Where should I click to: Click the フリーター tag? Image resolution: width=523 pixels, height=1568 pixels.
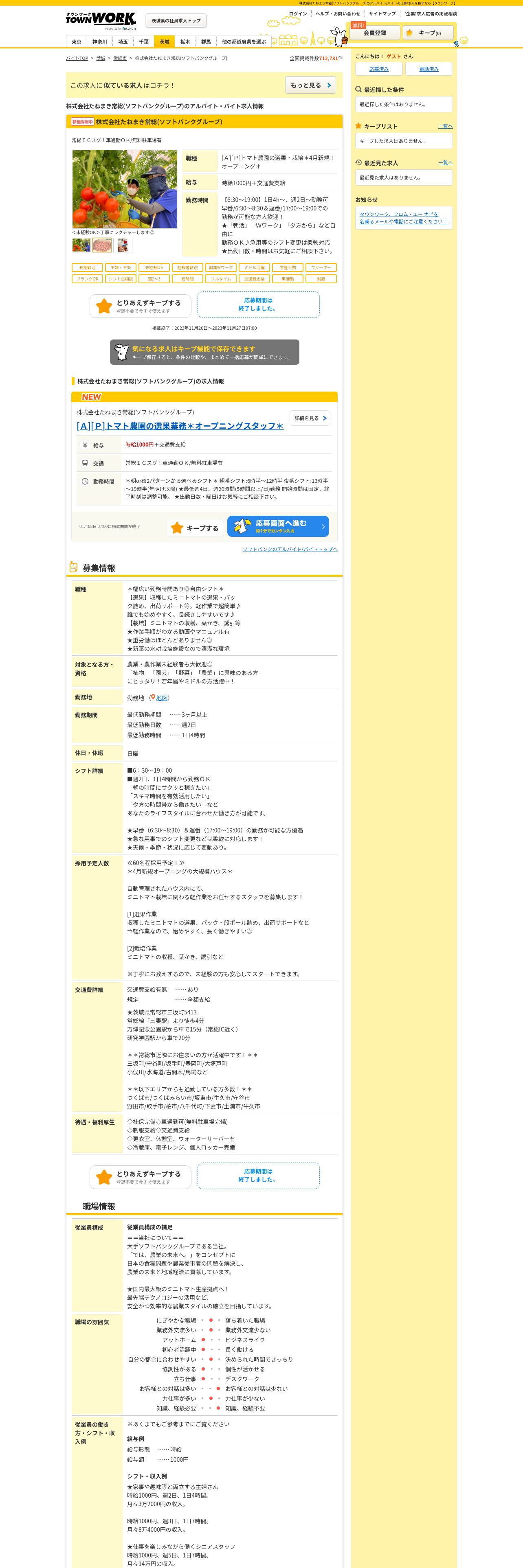321,267
